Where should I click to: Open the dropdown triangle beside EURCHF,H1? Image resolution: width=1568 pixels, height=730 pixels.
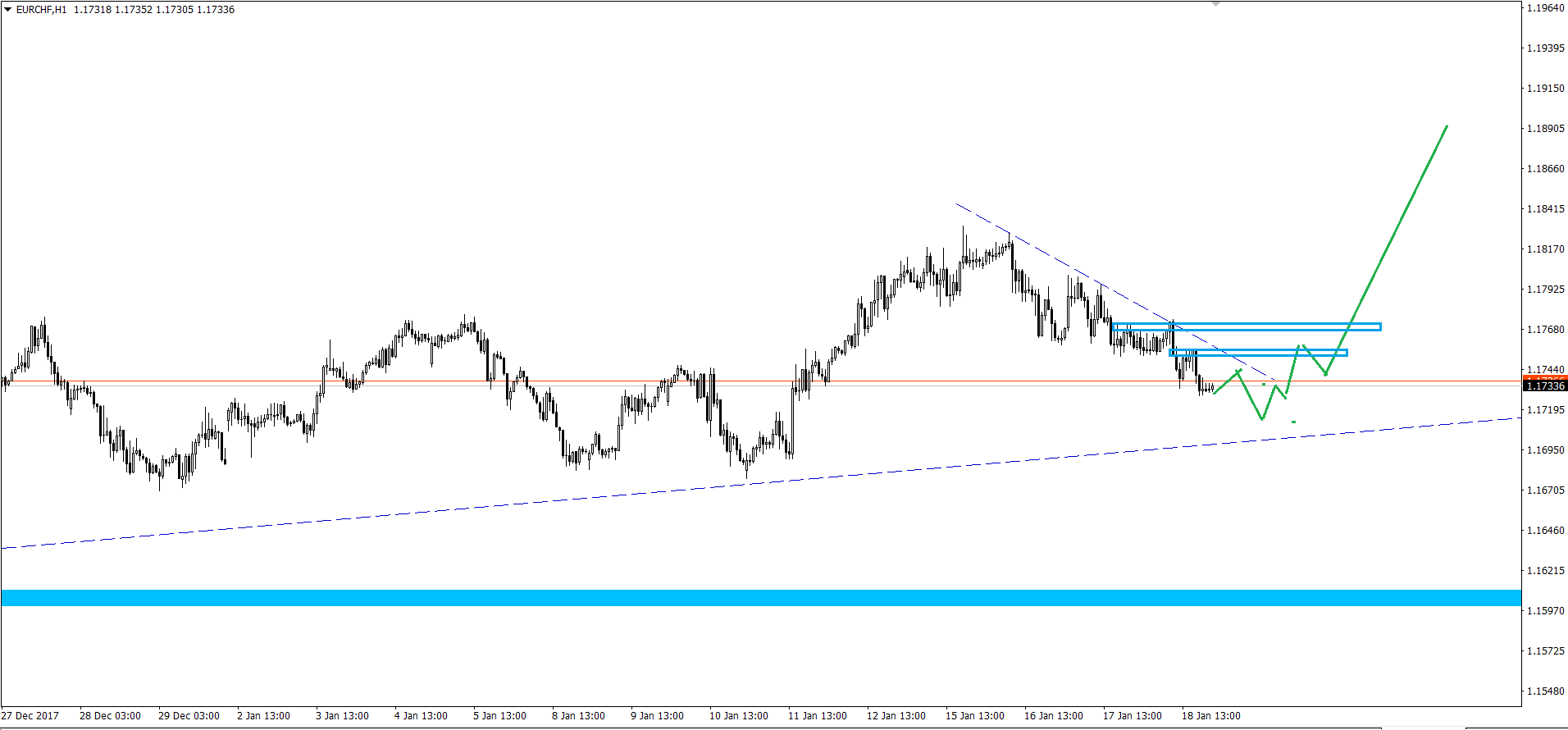(x=7, y=10)
